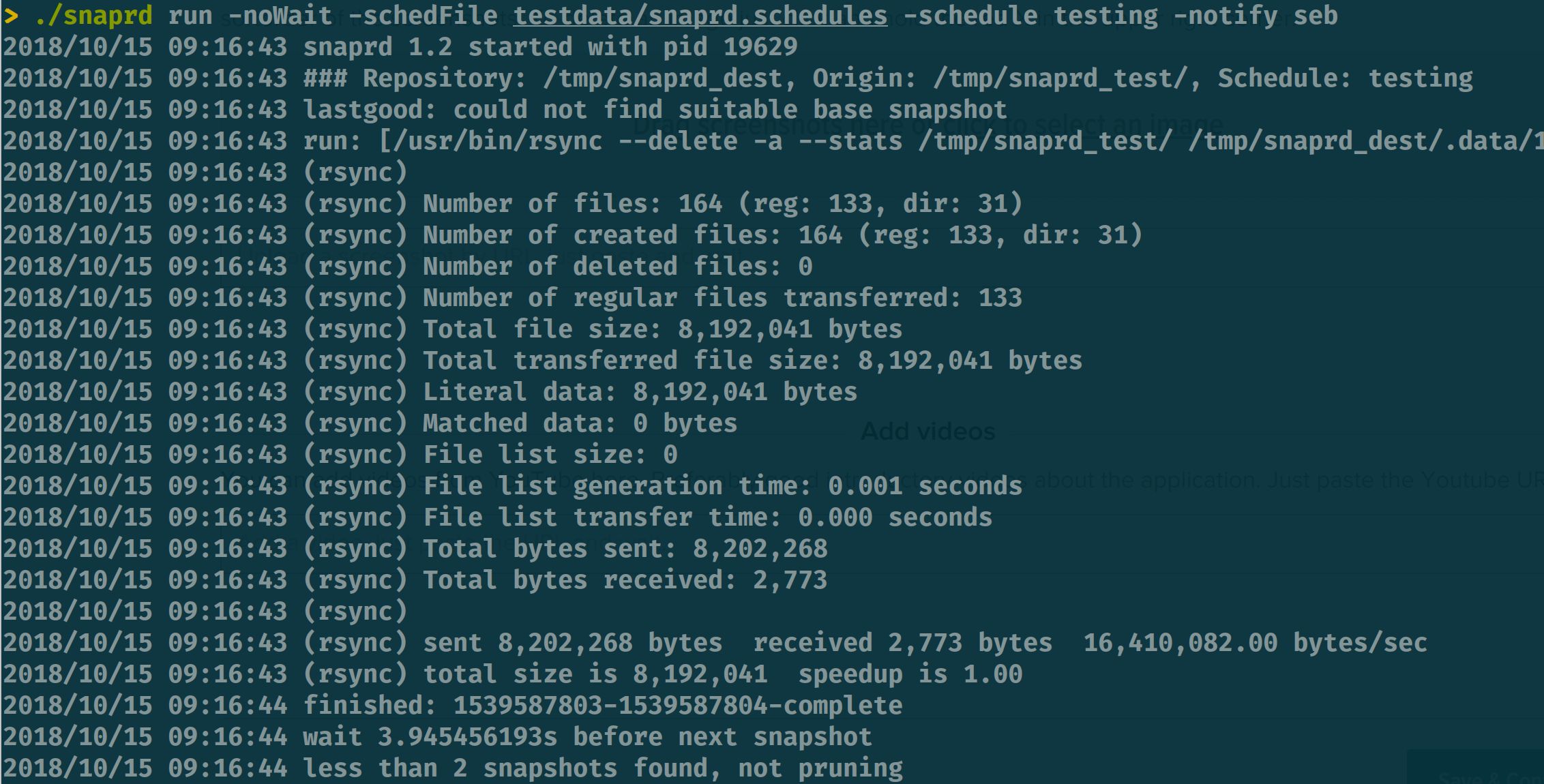Click the 'Literal data: 8,192,041 bytes' line
Viewport: 1544px width, 784px height.
640,392
